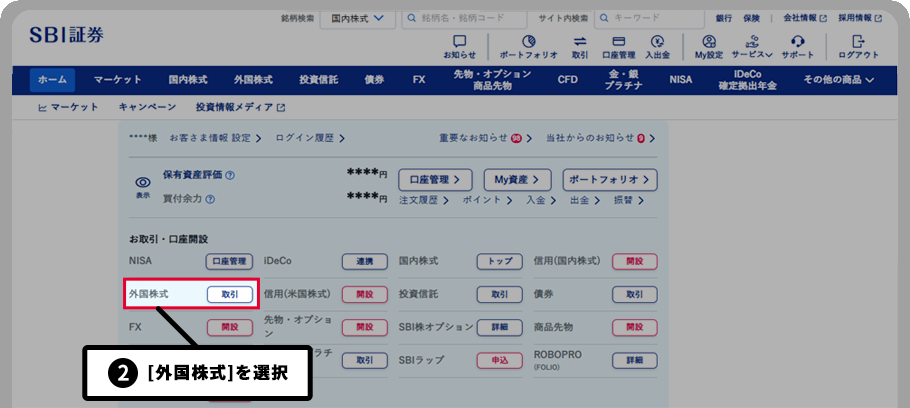Viewport: 910px width, 408px height.
Task: Click the My資産 button
Action: 518,180
